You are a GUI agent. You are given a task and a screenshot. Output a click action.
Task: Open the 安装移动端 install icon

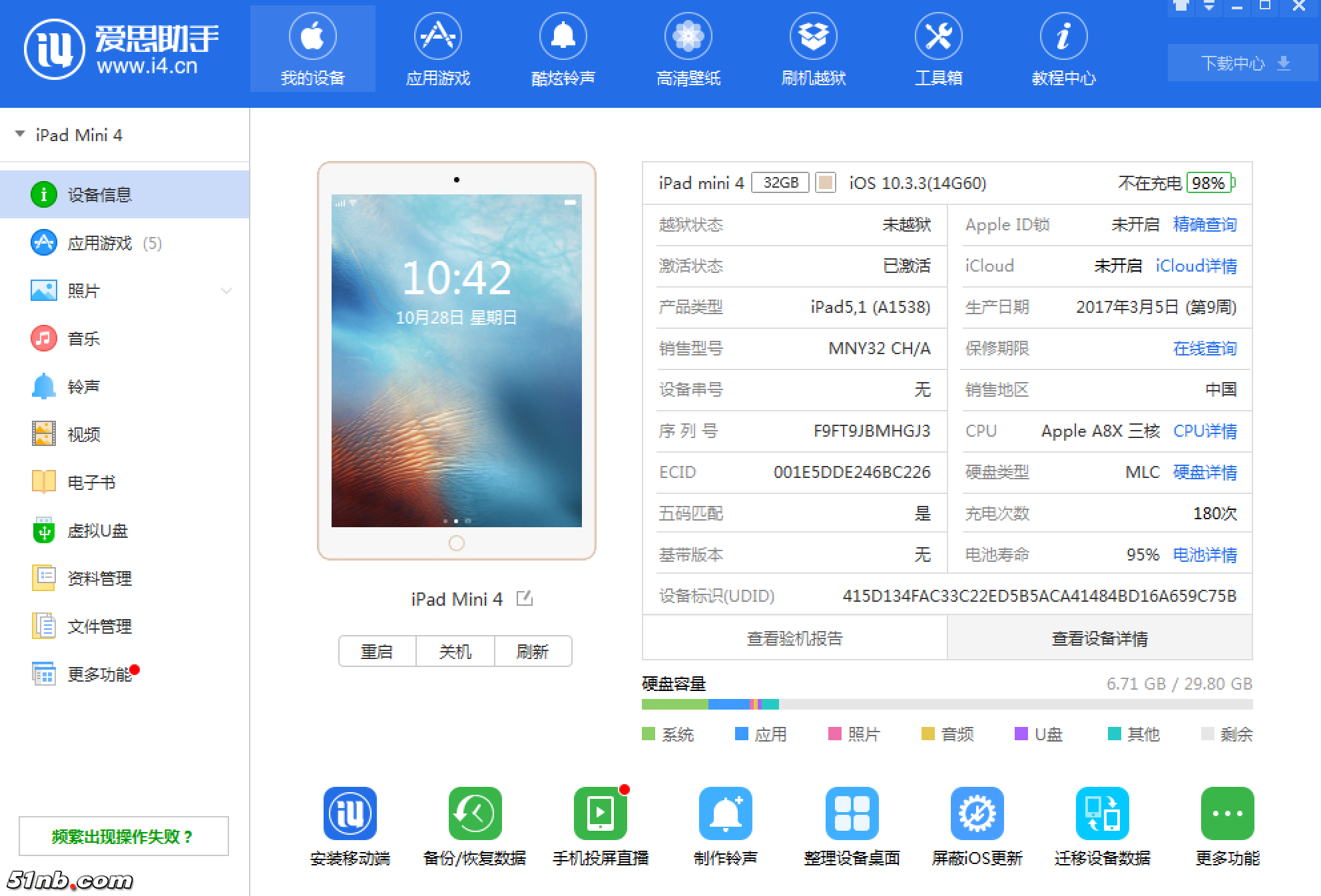coord(350,813)
